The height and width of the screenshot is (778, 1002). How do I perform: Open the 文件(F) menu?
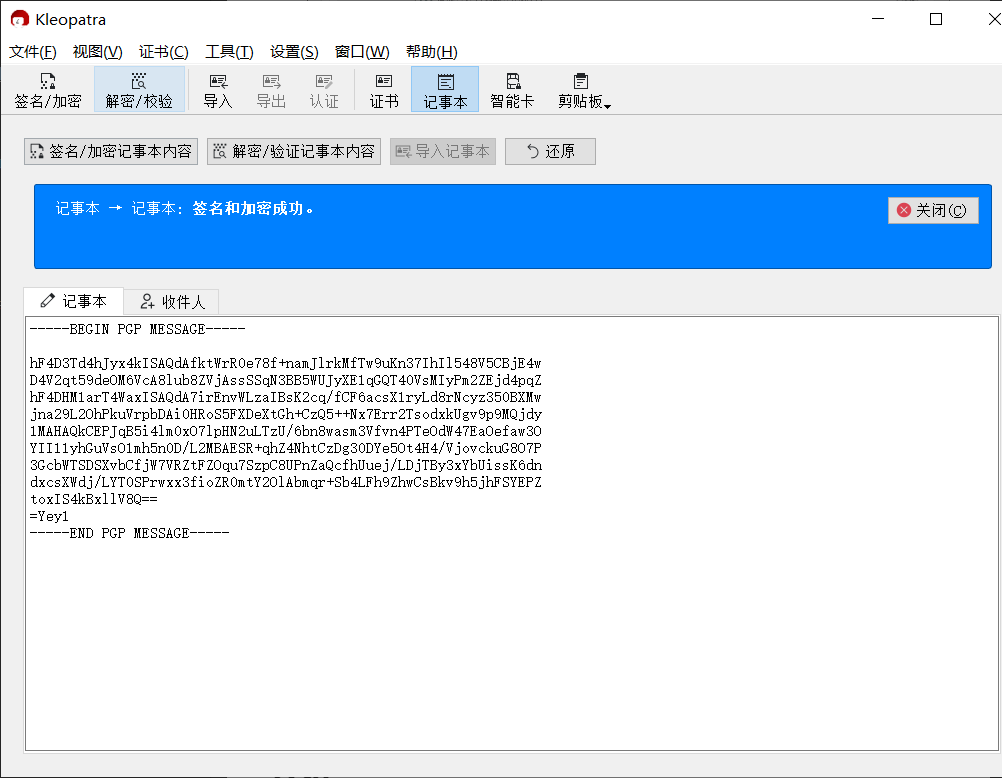(33, 52)
